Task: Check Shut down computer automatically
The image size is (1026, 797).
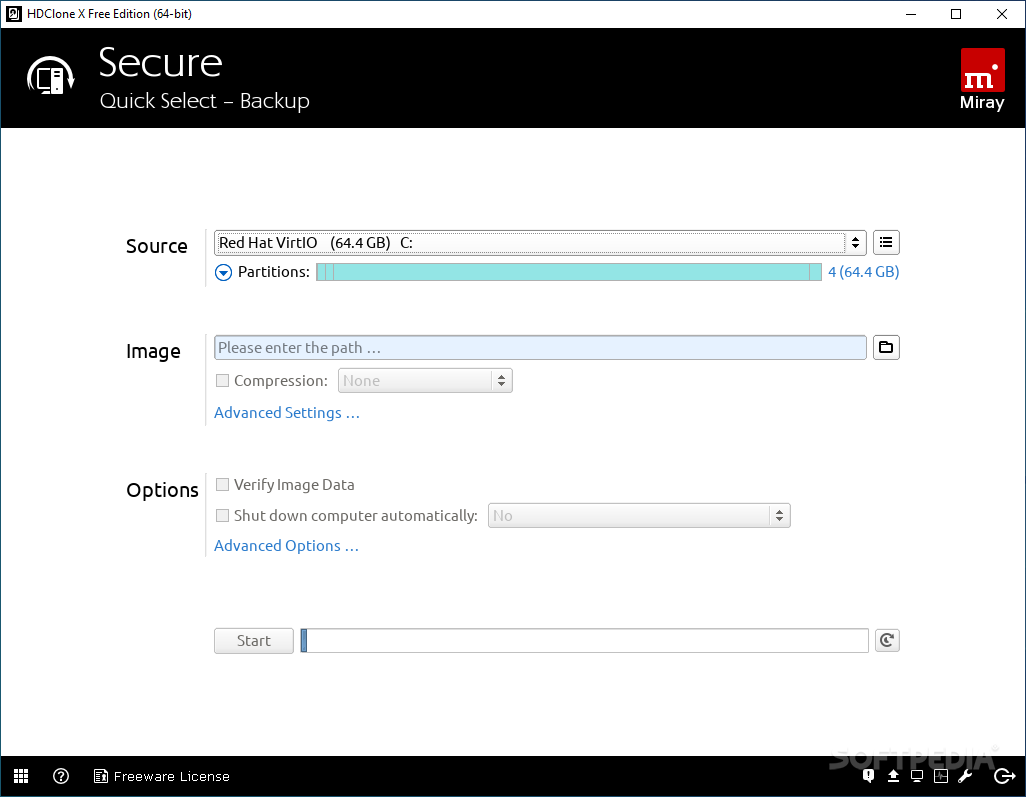Action: [x=222, y=516]
